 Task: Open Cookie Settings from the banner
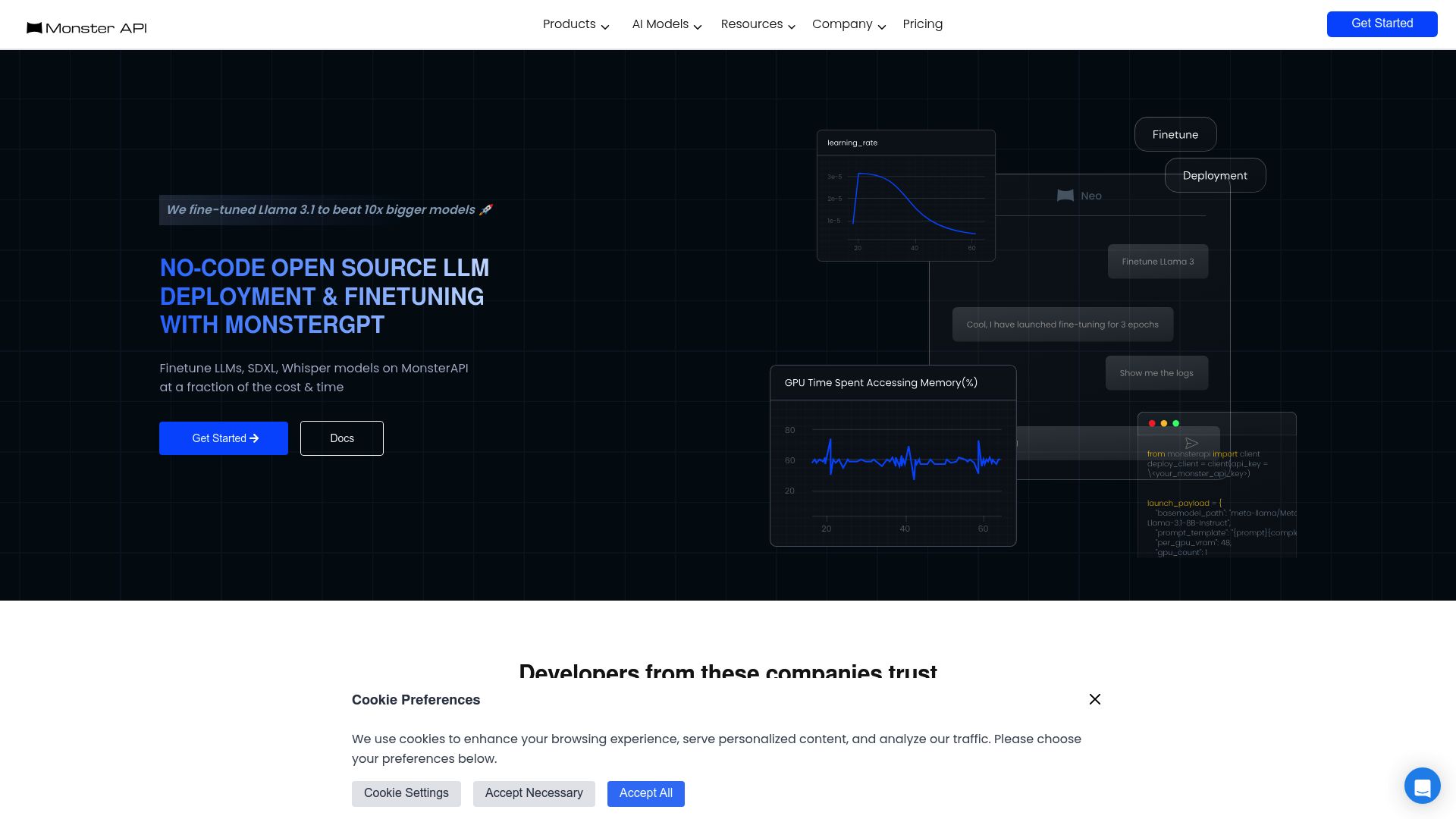pyautogui.click(x=406, y=793)
